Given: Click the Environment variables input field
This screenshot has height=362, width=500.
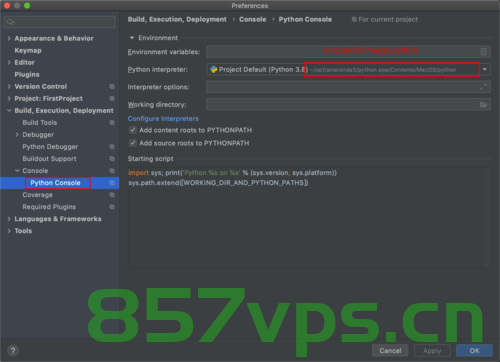Looking at the screenshot, I should [348, 52].
